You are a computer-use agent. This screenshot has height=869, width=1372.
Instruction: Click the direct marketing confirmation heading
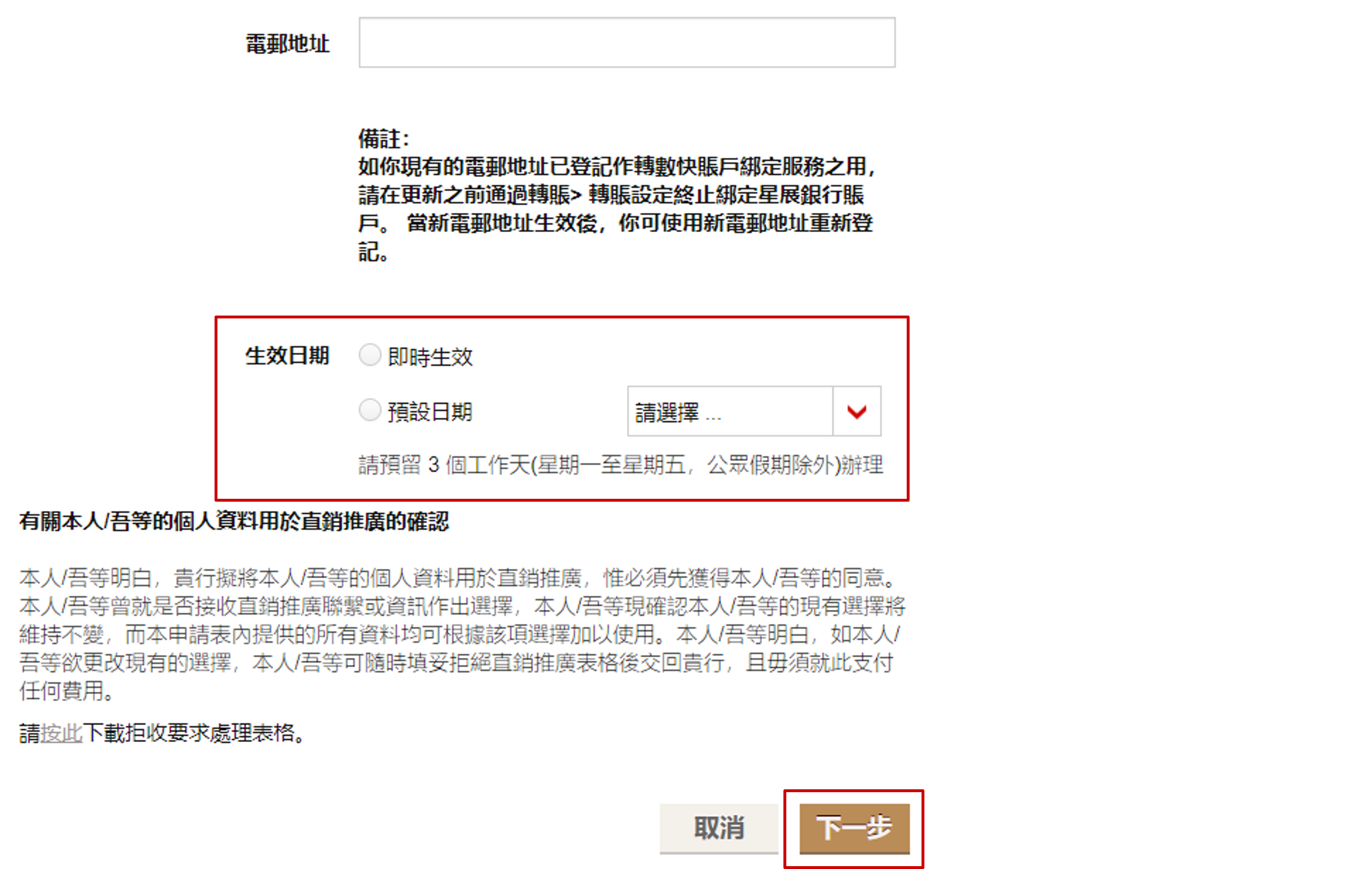[234, 521]
